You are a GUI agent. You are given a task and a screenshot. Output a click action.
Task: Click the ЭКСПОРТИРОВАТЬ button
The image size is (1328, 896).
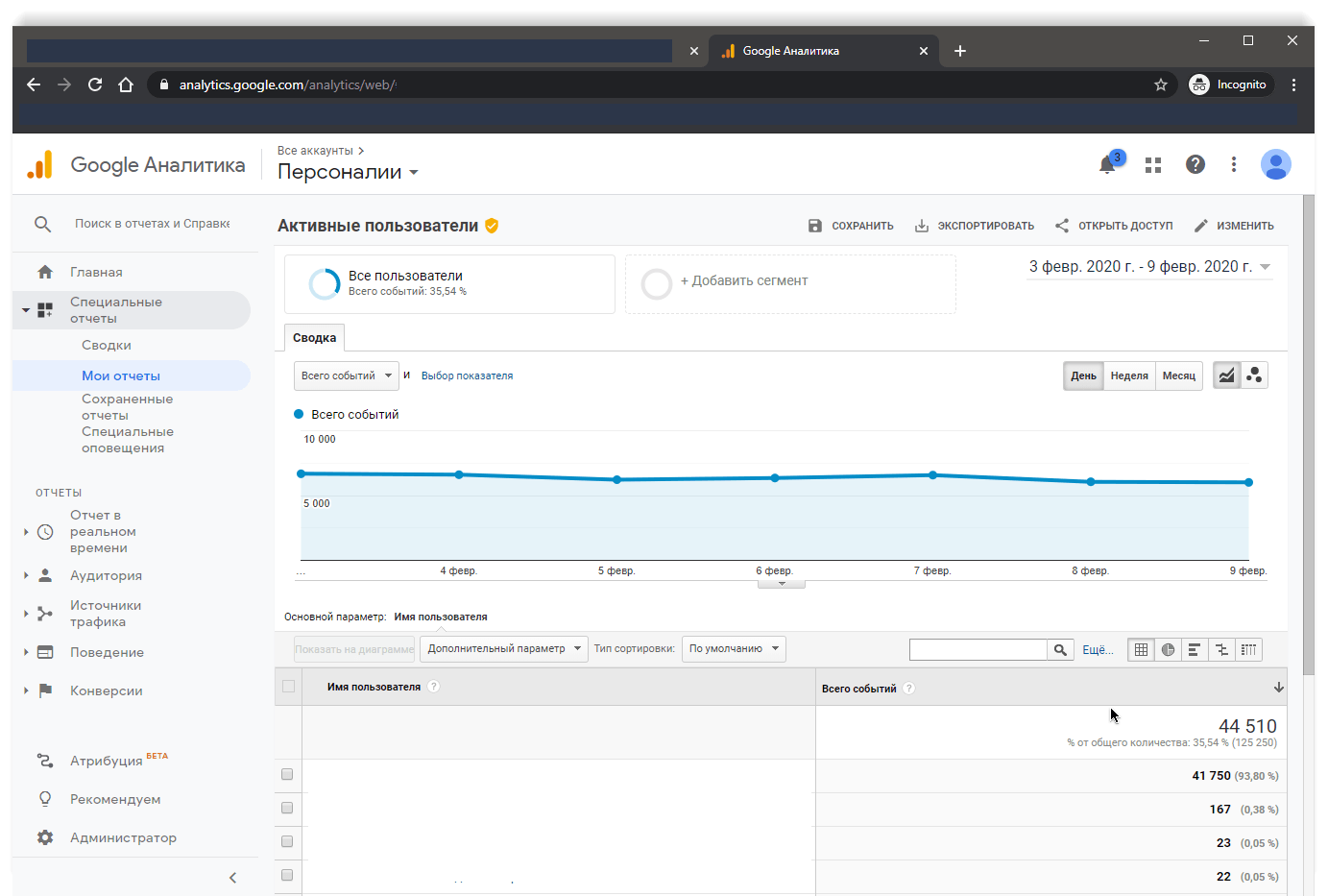pos(974,226)
